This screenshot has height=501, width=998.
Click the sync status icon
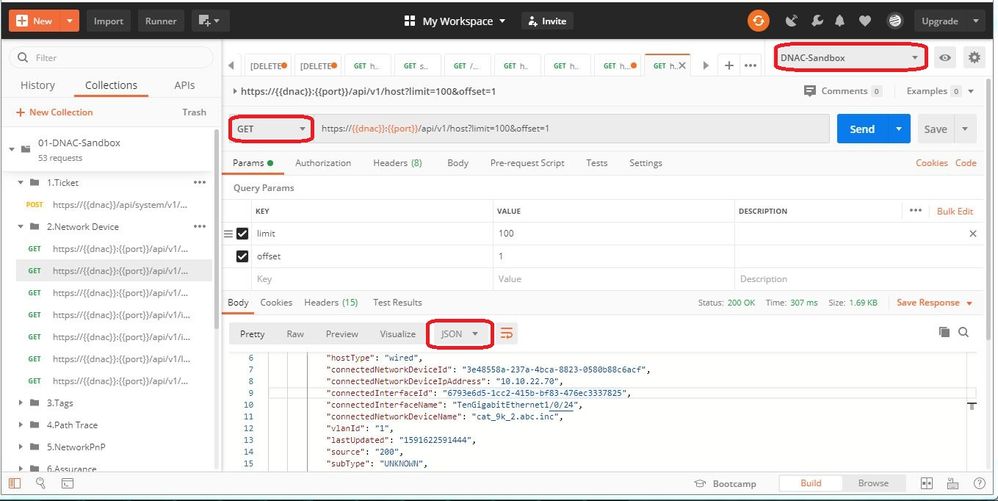click(x=758, y=21)
